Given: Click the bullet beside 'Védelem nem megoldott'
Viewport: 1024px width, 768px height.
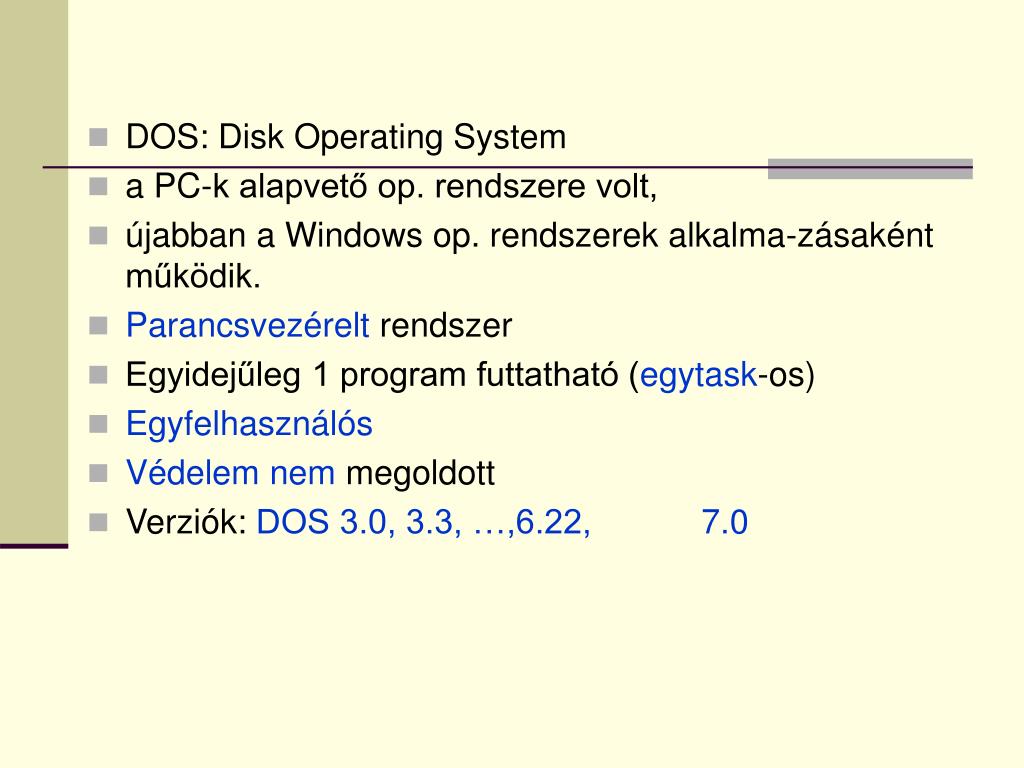Looking at the screenshot, I should pyautogui.click(x=98, y=473).
